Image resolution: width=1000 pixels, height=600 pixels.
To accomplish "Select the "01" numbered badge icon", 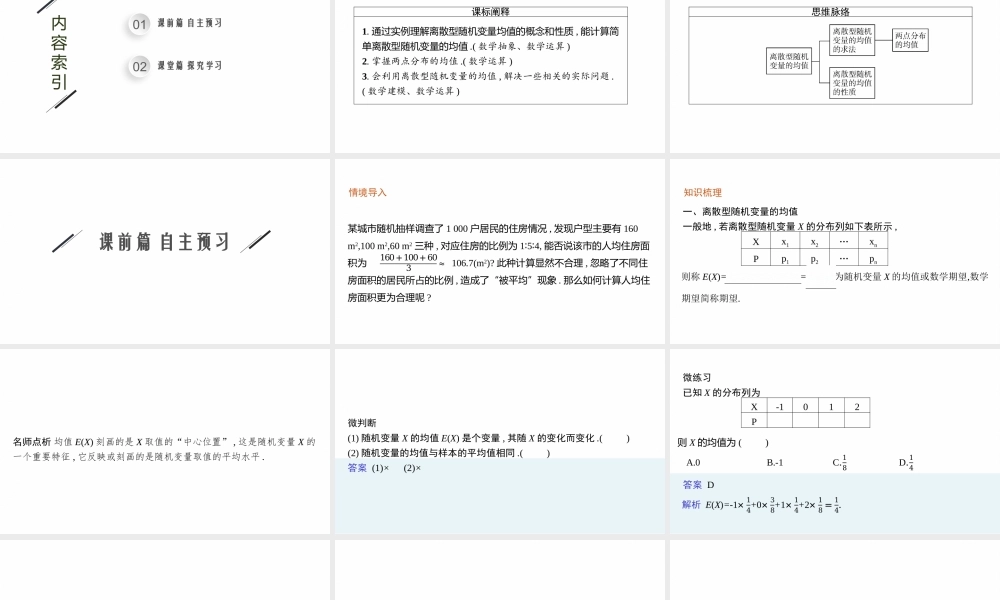I will pos(138,25).
